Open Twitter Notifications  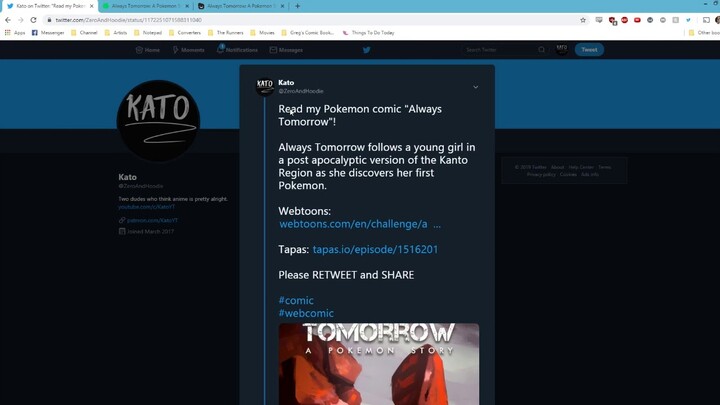[237, 50]
